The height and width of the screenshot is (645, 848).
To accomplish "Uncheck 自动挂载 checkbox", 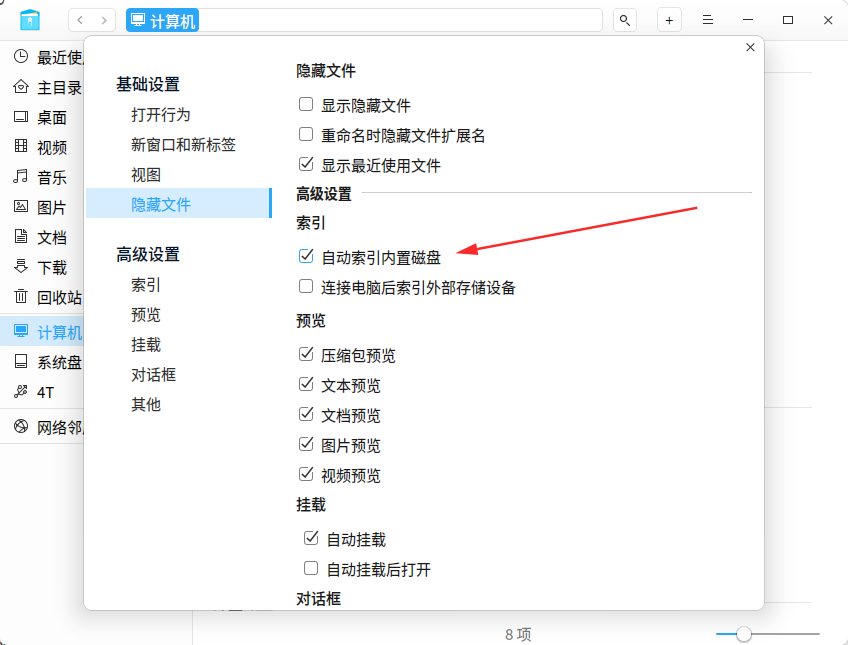I will click(311, 538).
